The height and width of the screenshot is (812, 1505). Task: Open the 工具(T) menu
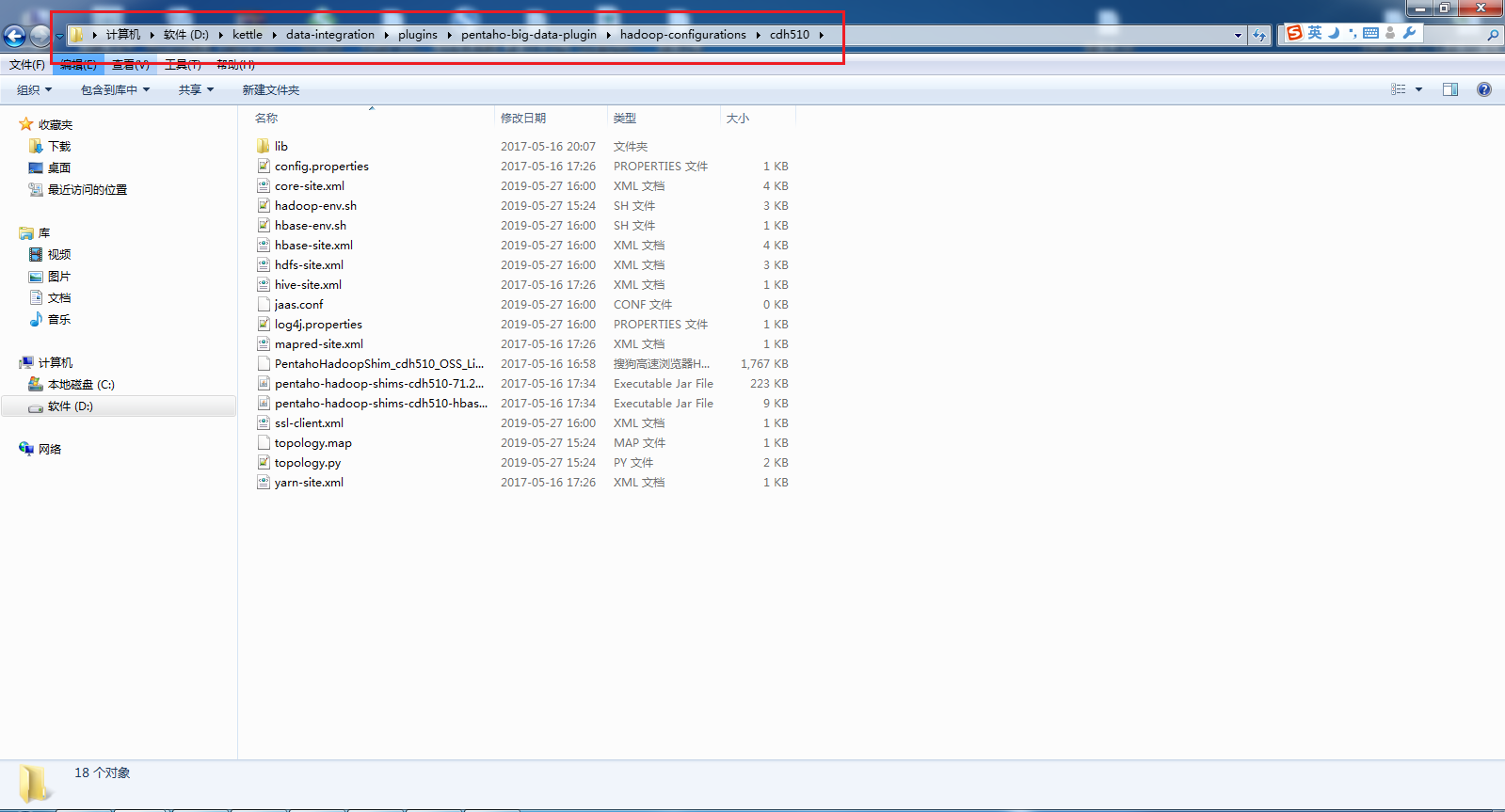(183, 65)
